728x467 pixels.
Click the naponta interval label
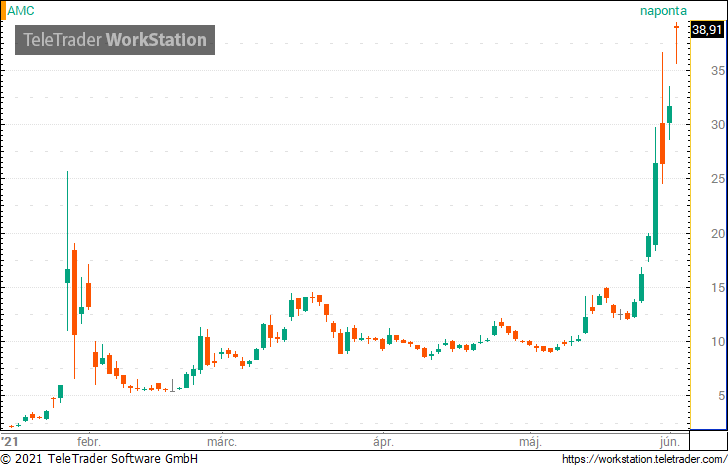click(663, 11)
